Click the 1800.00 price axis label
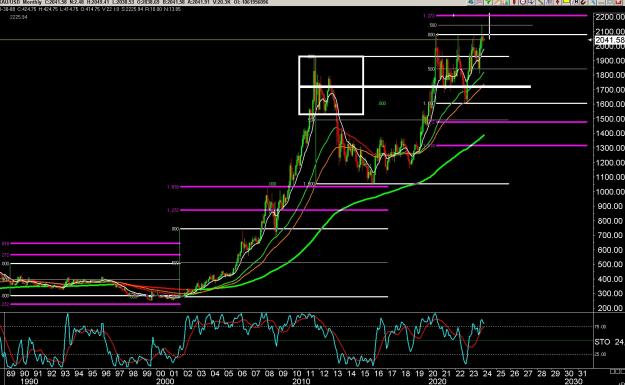 (609, 75)
